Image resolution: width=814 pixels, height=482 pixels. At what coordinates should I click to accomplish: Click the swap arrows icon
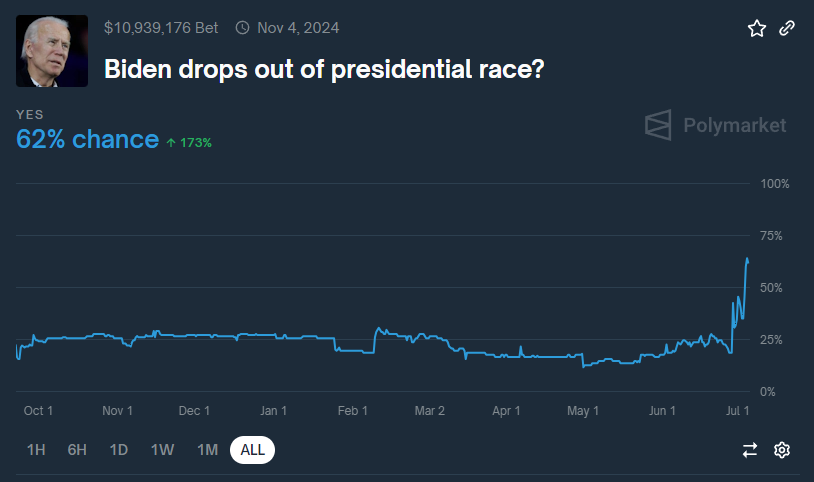pyautogui.click(x=750, y=450)
